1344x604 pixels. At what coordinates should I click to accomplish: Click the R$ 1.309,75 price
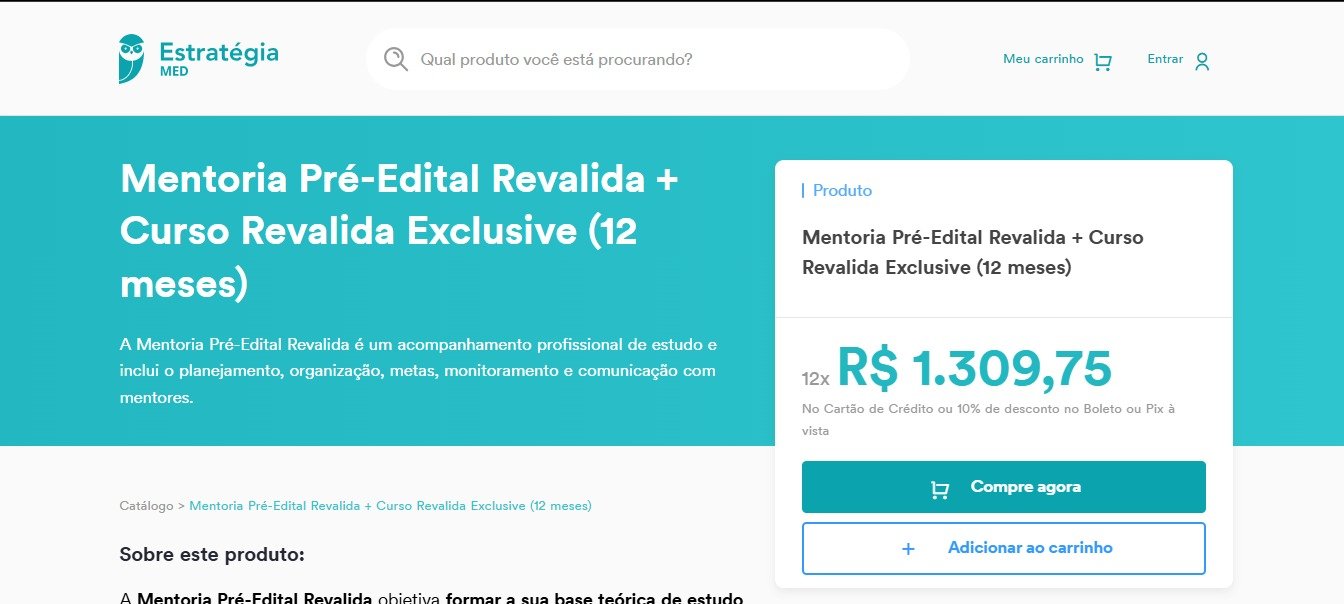(974, 367)
